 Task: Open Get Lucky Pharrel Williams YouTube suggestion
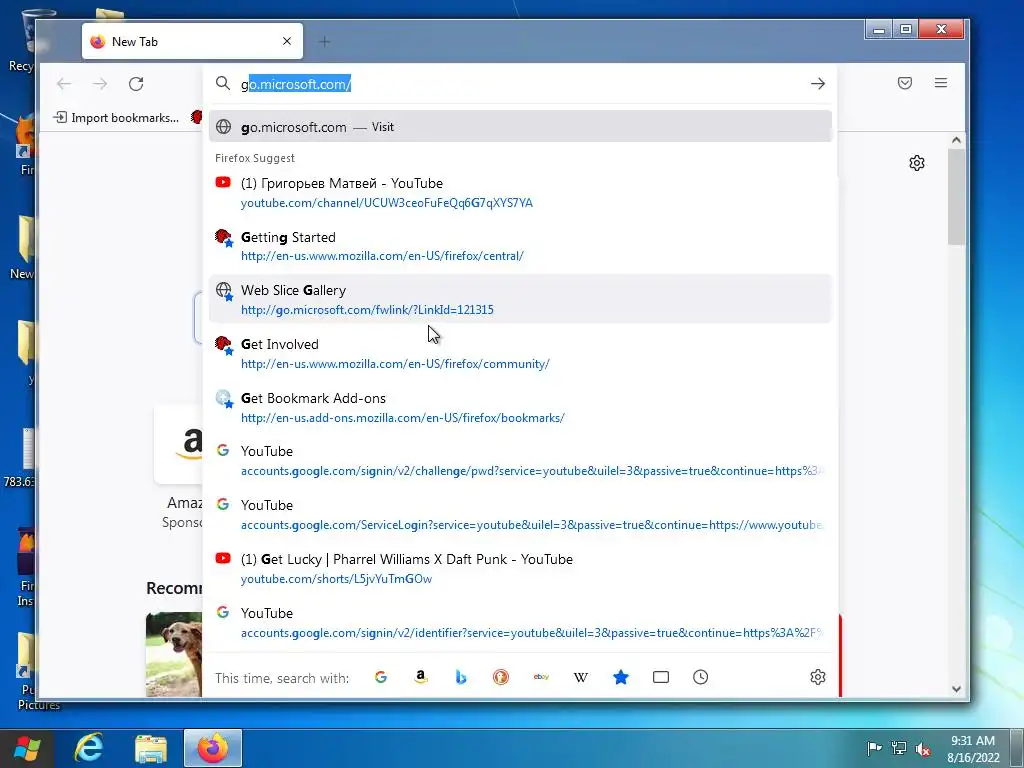pos(520,569)
